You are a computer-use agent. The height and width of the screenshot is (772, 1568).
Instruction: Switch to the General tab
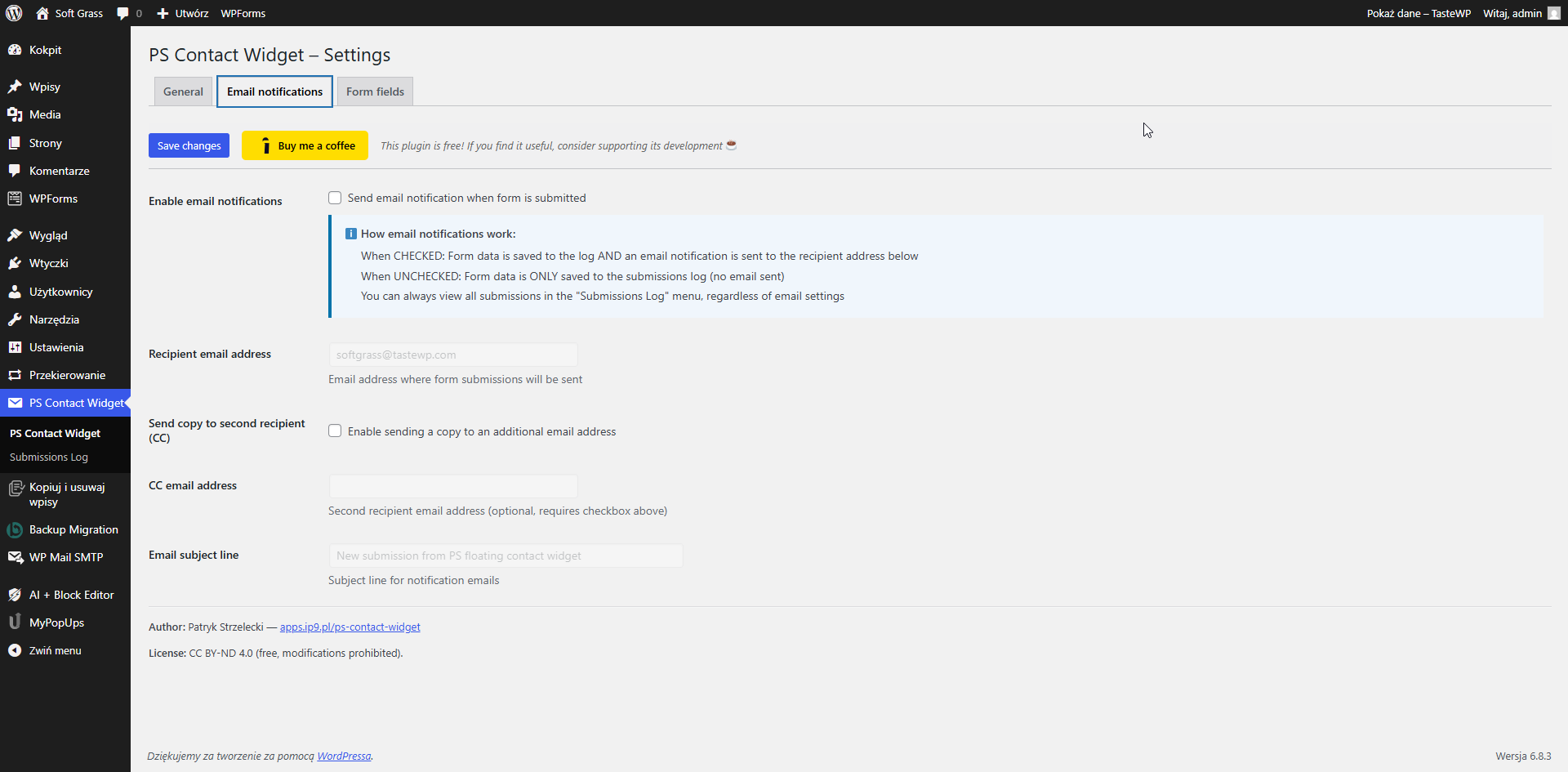182,91
